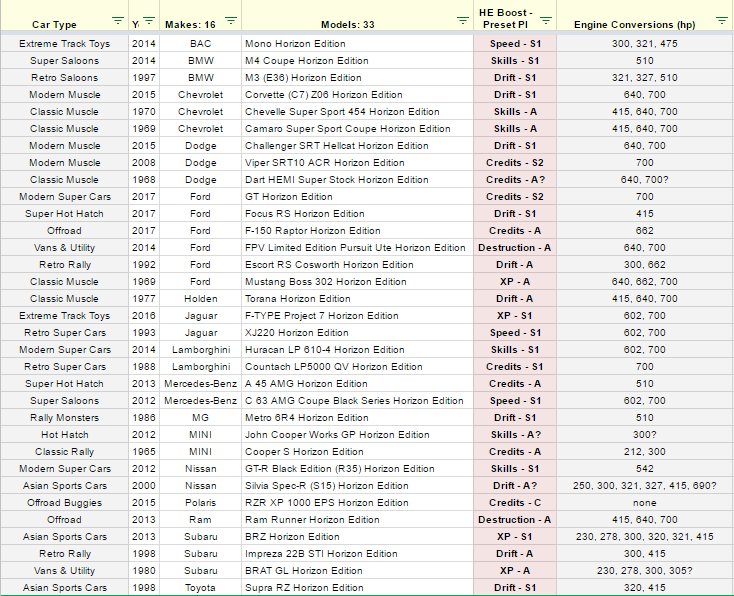Select the 1965 year cell
This screenshot has height=596, width=734.
pos(144,452)
